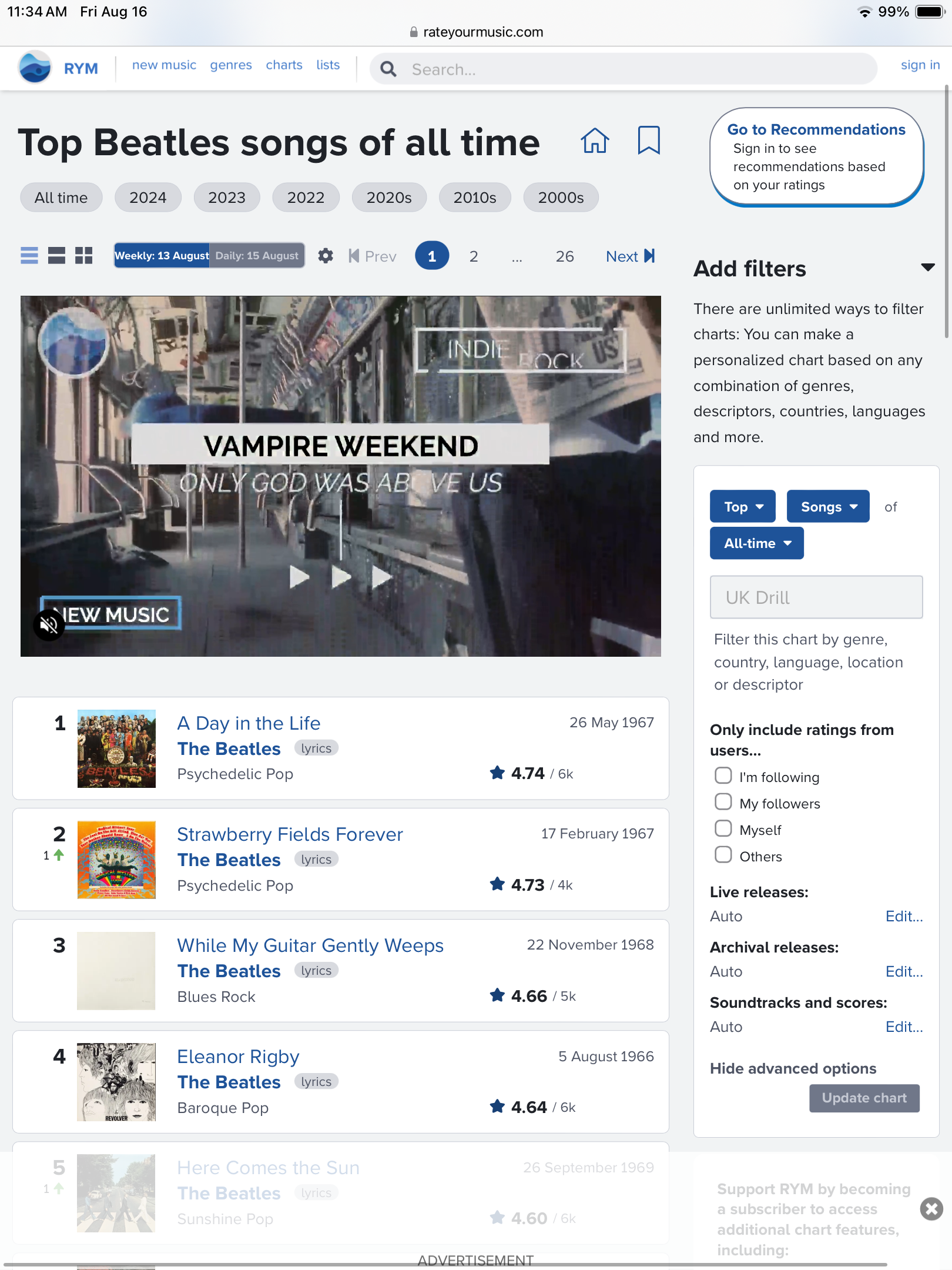Focus the UK Drill filter field
The image size is (952, 1270).
point(816,597)
